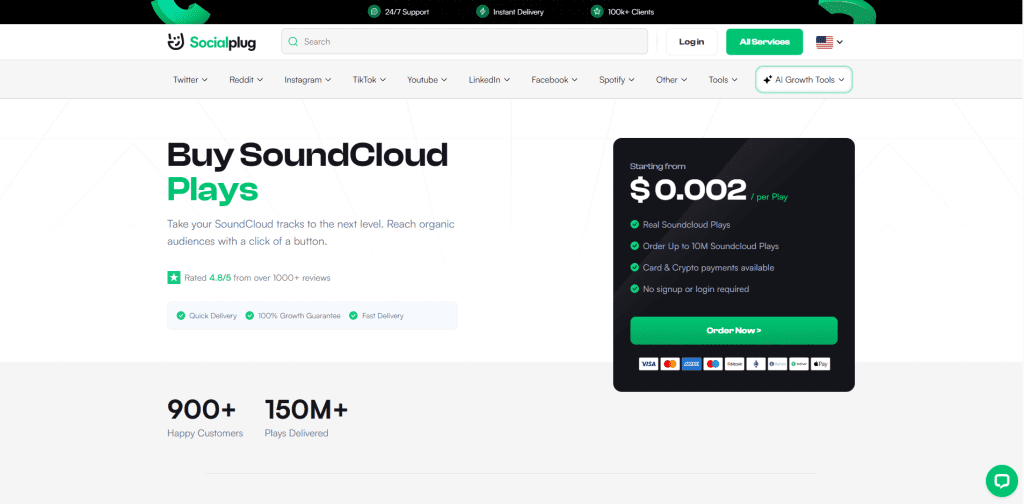Screen dimensions: 1024x504
Task: Expand the Reddit services dropdown
Action: pos(246,80)
